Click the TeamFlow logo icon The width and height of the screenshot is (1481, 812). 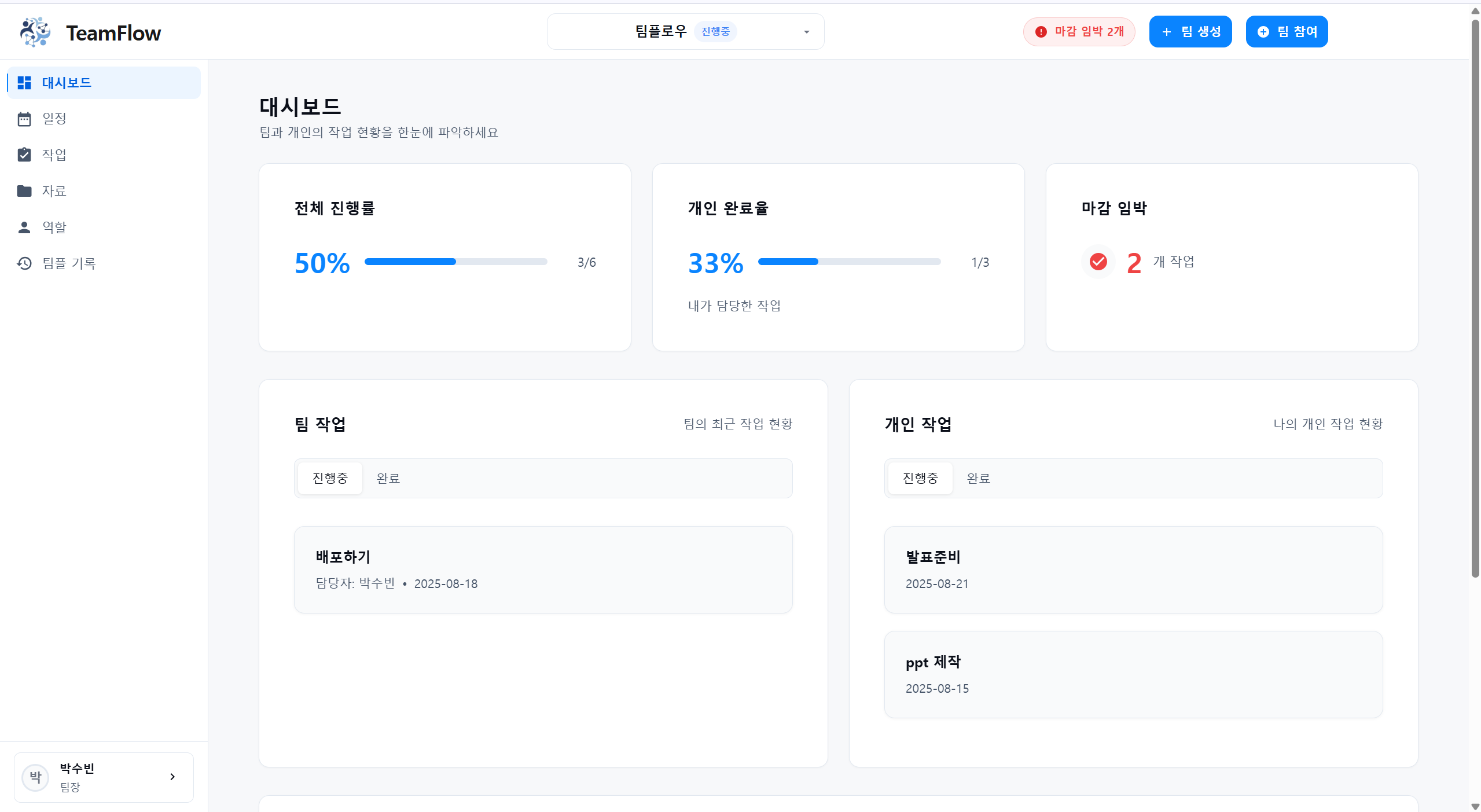[x=35, y=31]
